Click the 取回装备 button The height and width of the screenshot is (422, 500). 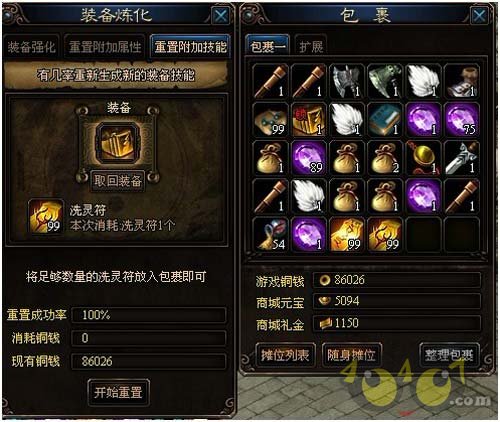(x=118, y=181)
